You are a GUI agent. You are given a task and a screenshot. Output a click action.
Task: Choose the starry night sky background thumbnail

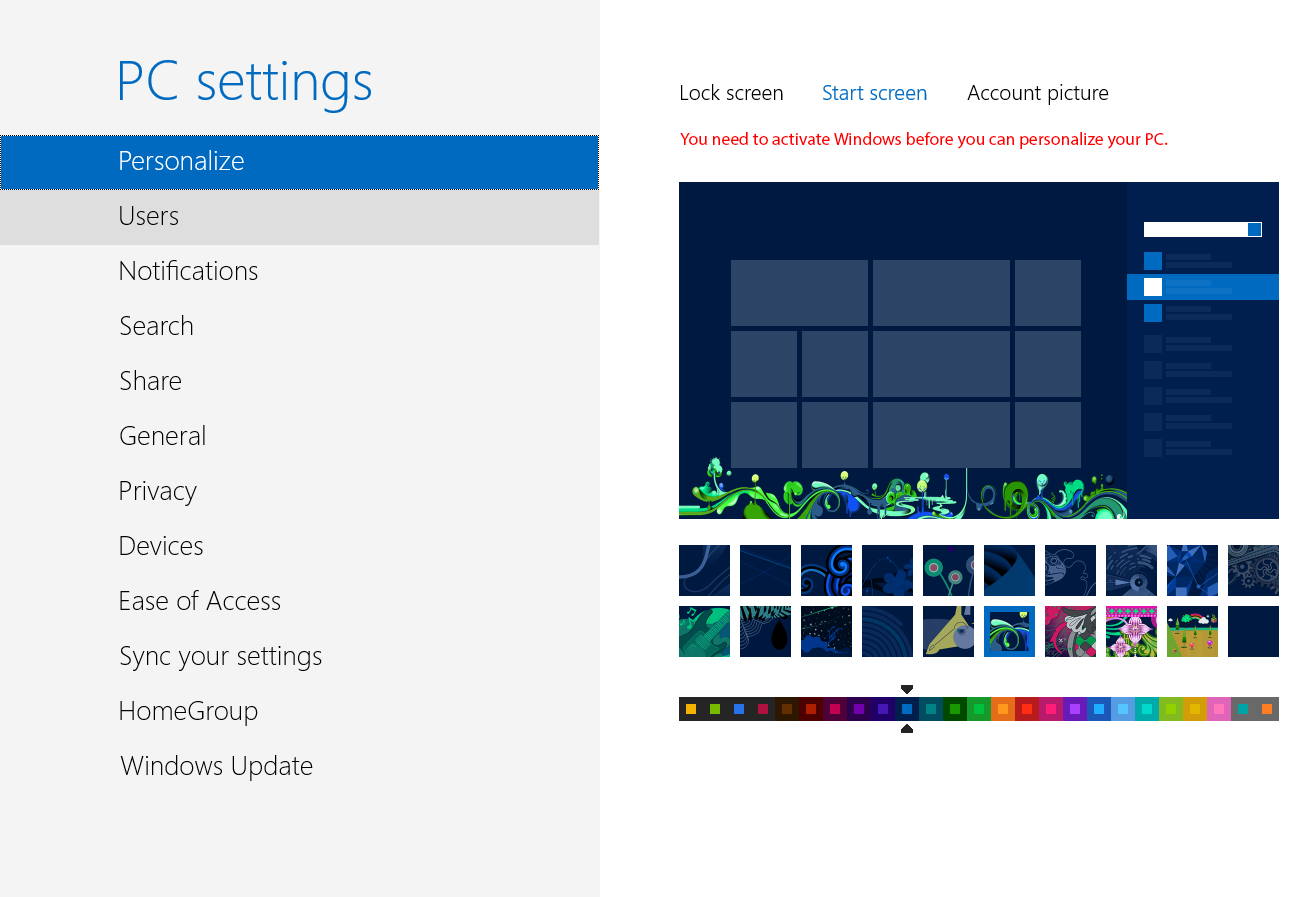click(826, 631)
